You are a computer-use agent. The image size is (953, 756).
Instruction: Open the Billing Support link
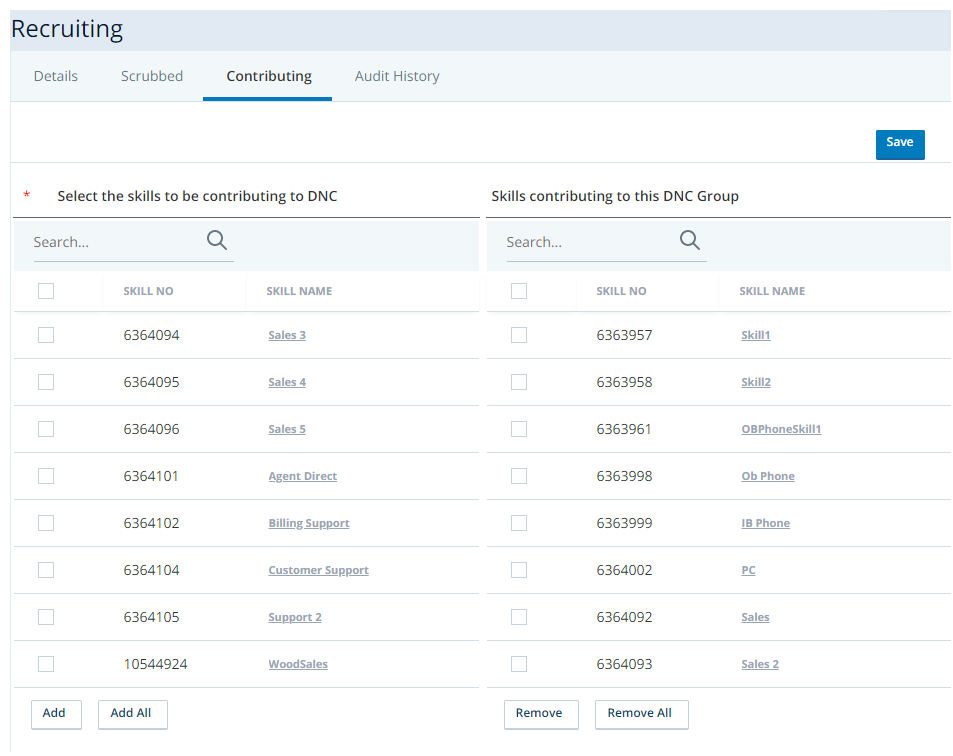coord(309,523)
